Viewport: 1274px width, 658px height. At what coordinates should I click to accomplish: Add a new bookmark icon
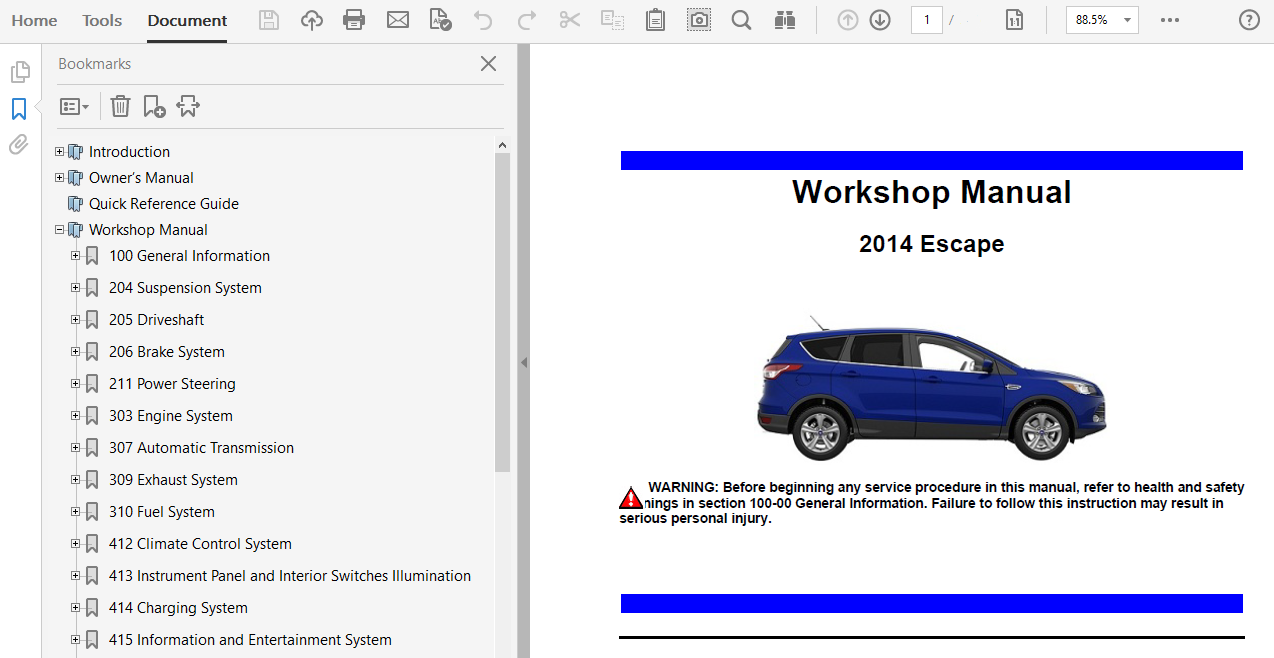pos(154,106)
